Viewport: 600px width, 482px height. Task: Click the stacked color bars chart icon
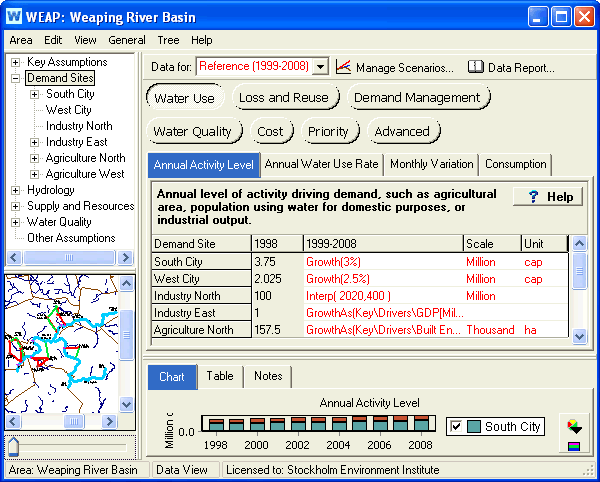(x=574, y=446)
